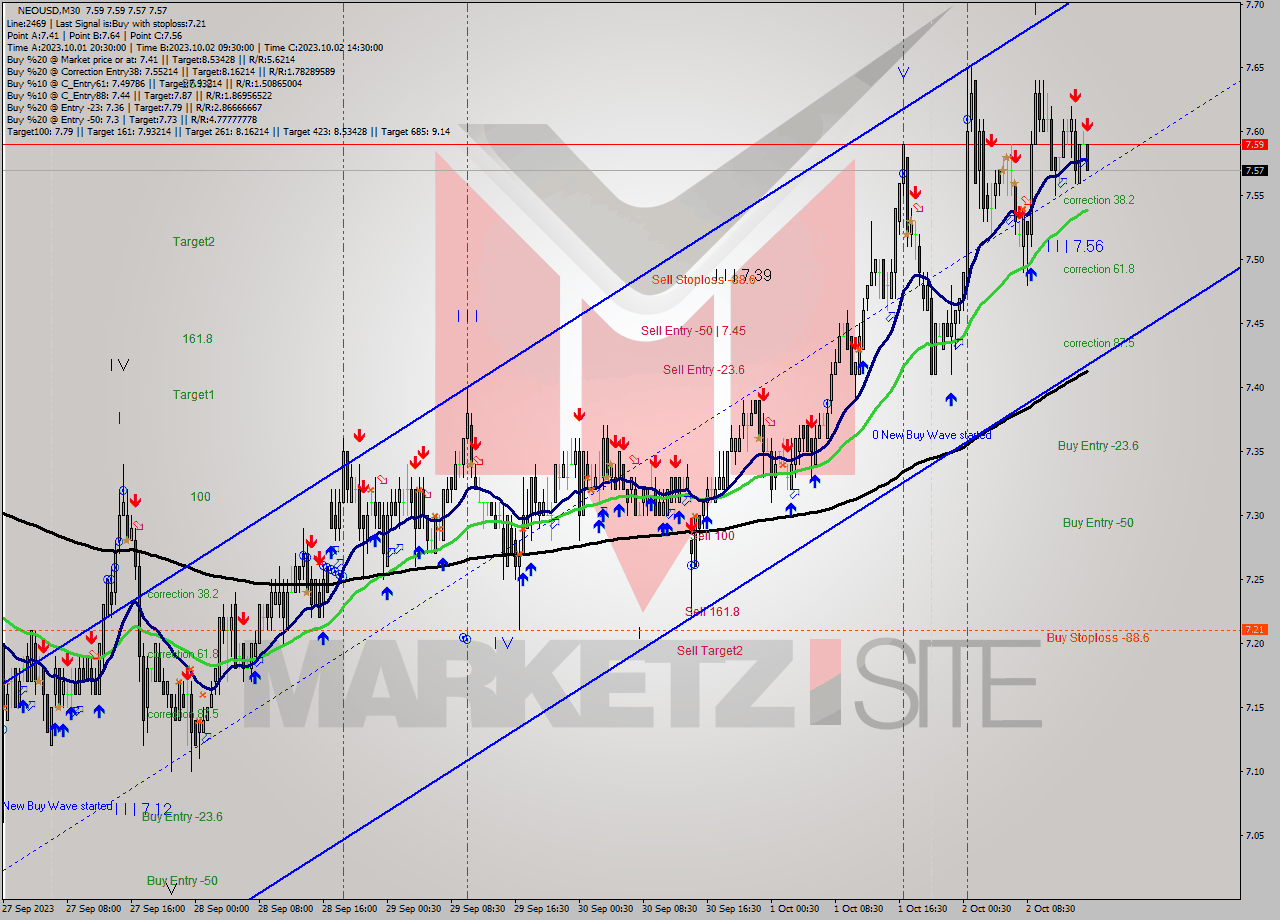1280x920 pixels.
Task: Click the '1 Oct 00:30' time label
Action: [795, 909]
